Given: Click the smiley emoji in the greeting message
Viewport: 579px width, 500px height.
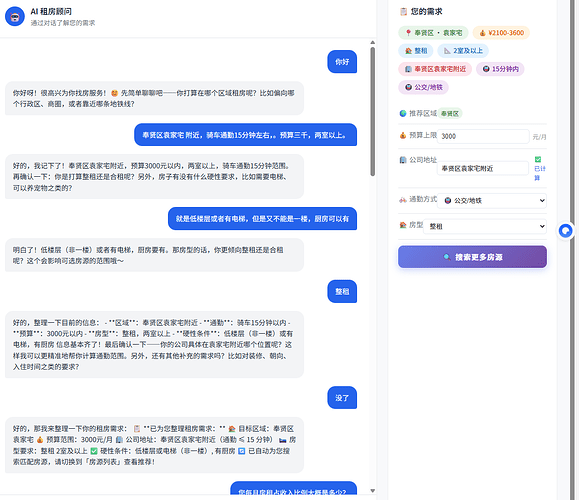Looking at the screenshot, I should pyautogui.click(x=114, y=93).
